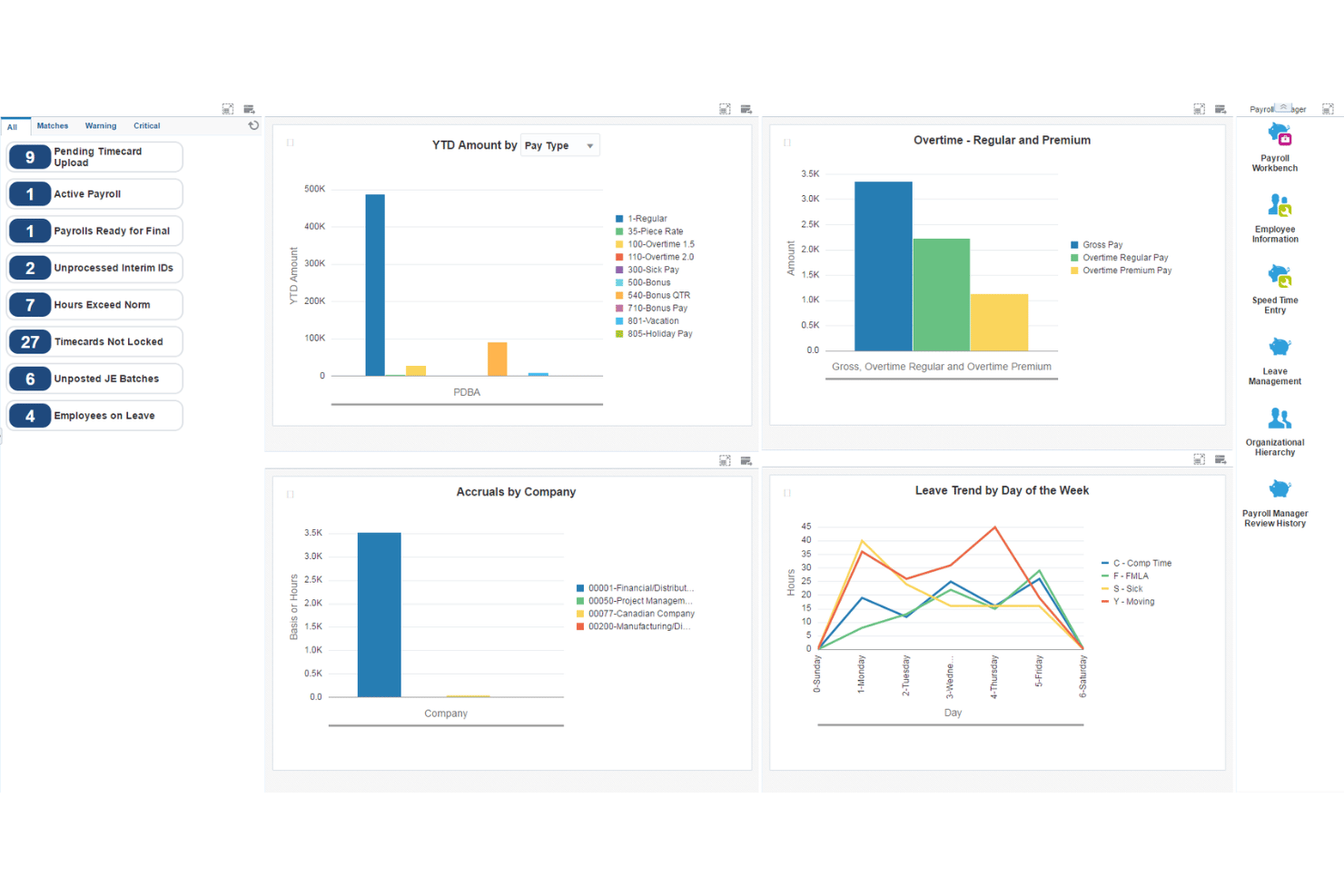The width and height of the screenshot is (1344, 896).
Task: Toggle the 35-Piece Rate legend entry
Action: 649,231
